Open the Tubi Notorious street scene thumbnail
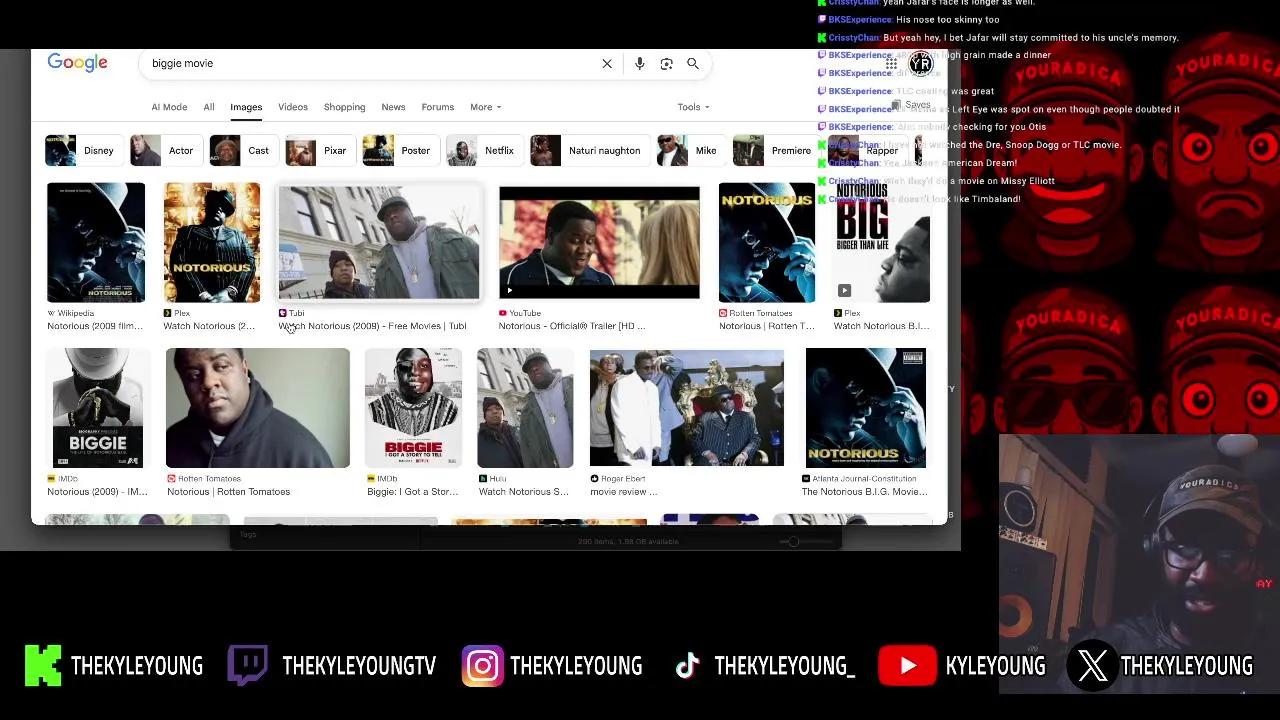Image resolution: width=1280 pixels, height=720 pixels. pyautogui.click(x=379, y=243)
